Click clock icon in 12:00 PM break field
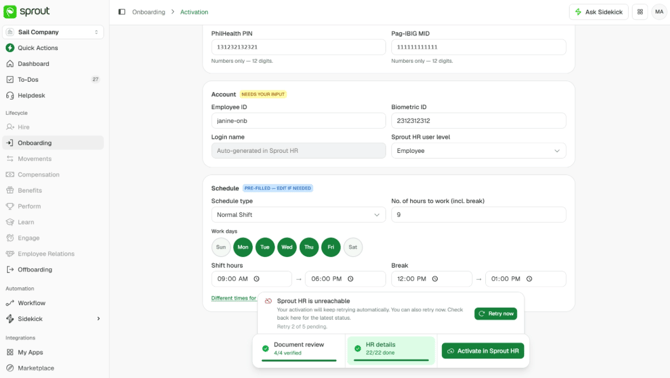 [x=435, y=279]
